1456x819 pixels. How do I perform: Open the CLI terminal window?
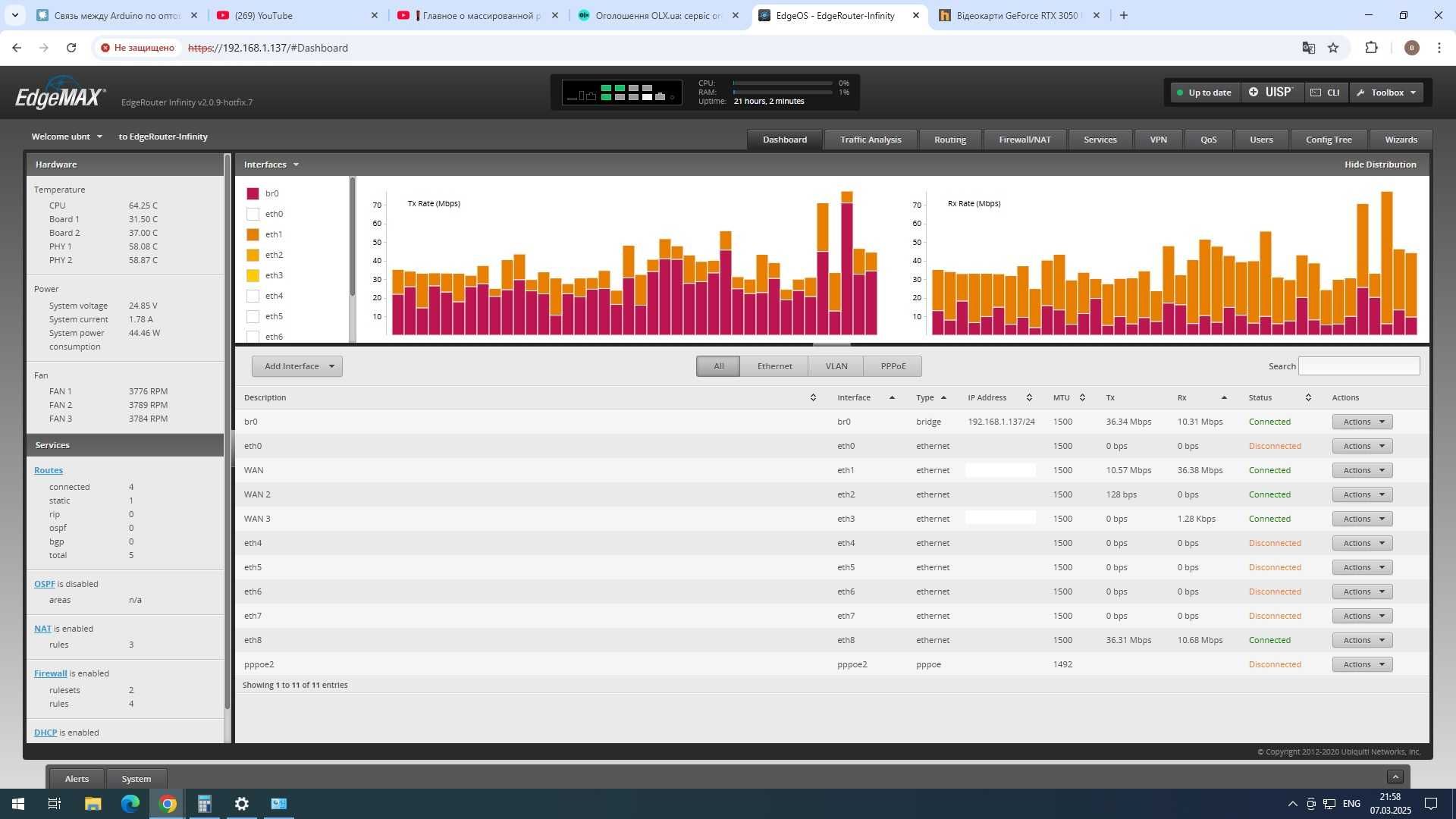(x=1326, y=93)
